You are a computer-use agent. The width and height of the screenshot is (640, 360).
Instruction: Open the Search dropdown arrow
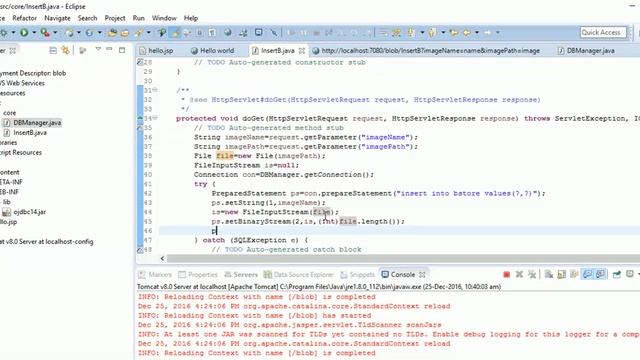tap(149, 33)
